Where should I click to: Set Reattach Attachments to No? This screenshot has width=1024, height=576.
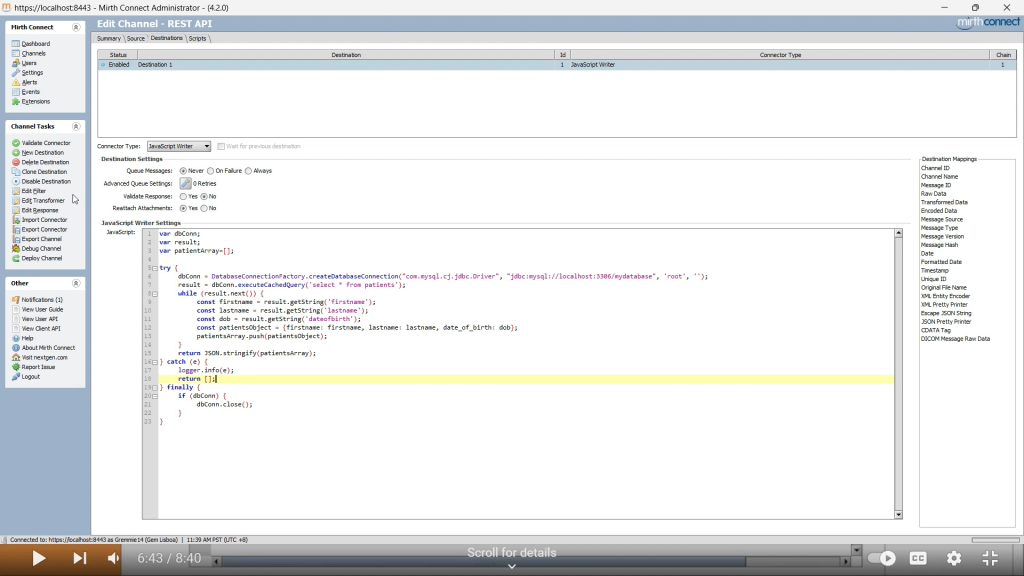(204, 208)
